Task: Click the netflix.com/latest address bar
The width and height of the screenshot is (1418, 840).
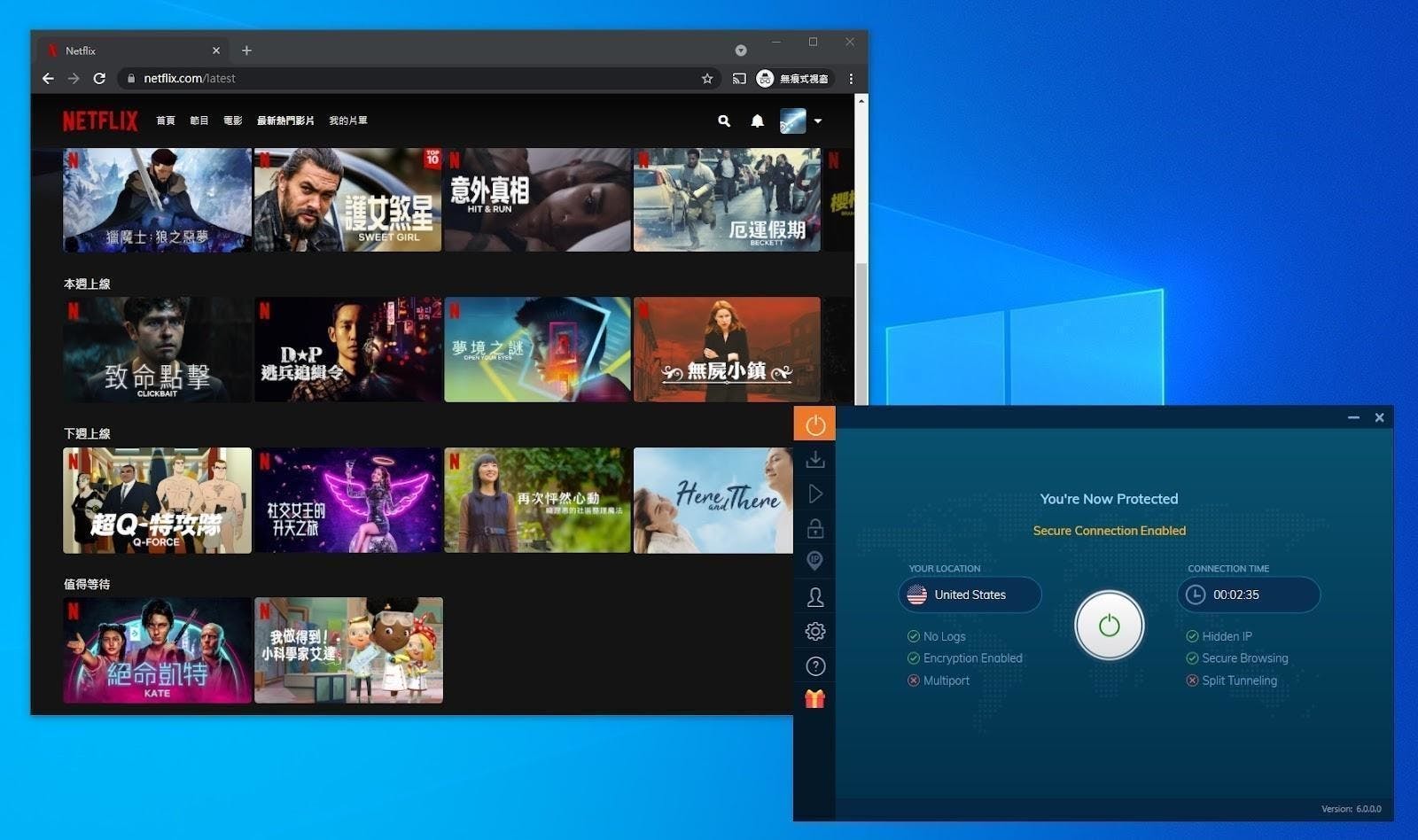Action: [418, 78]
